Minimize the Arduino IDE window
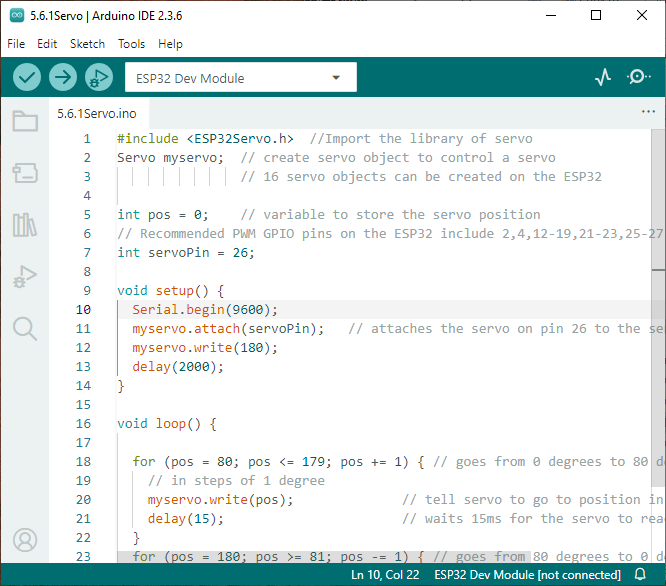Viewport: 666px width, 586px height. point(551,15)
